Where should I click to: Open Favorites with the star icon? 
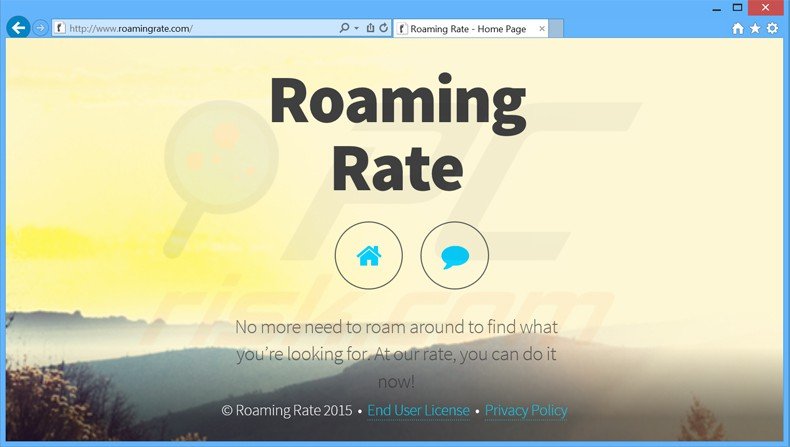coord(755,28)
